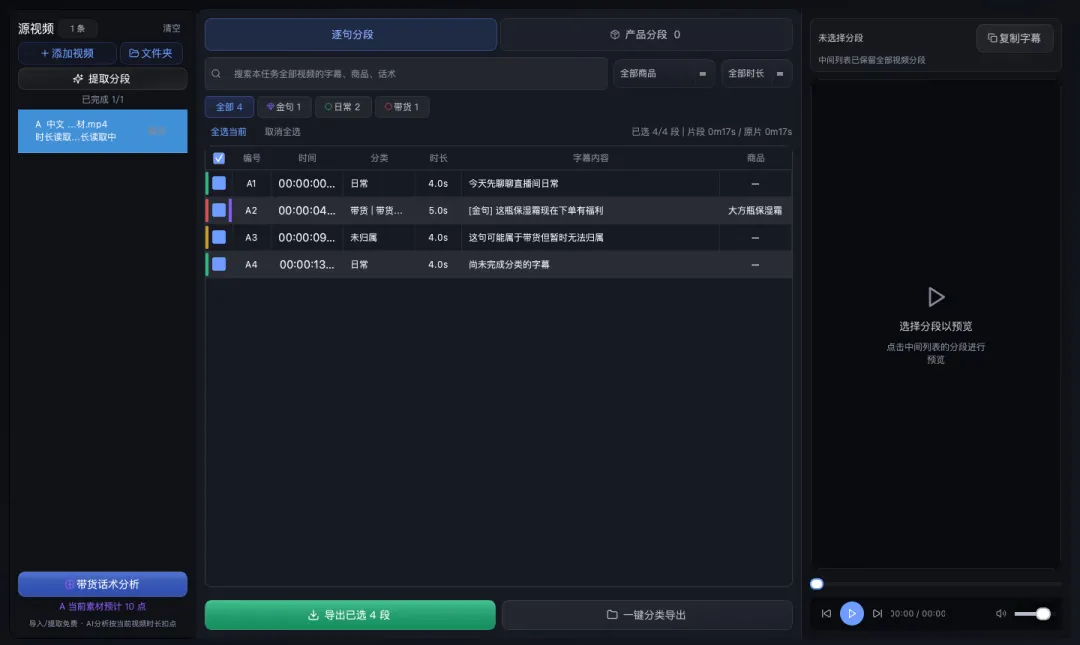Viewport: 1080px width, 645px height.
Task: Mute with the speaker volume icon
Action: coord(1001,613)
